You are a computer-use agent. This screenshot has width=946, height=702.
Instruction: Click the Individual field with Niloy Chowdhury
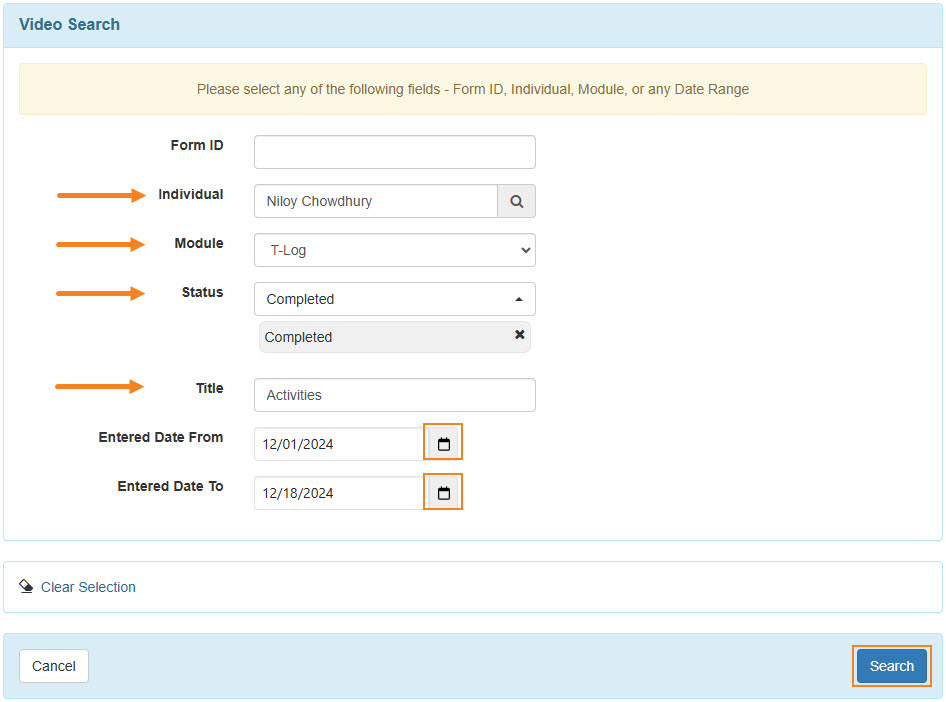pyautogui.click(x=376, y=201)
